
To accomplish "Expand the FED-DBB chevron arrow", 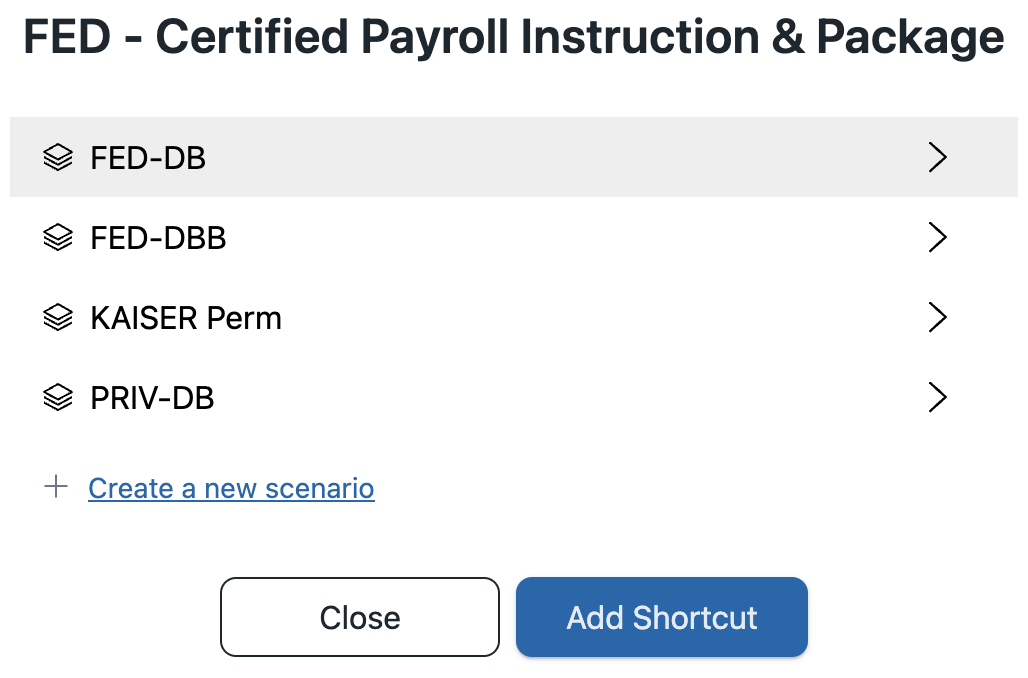I will (938, 237).
